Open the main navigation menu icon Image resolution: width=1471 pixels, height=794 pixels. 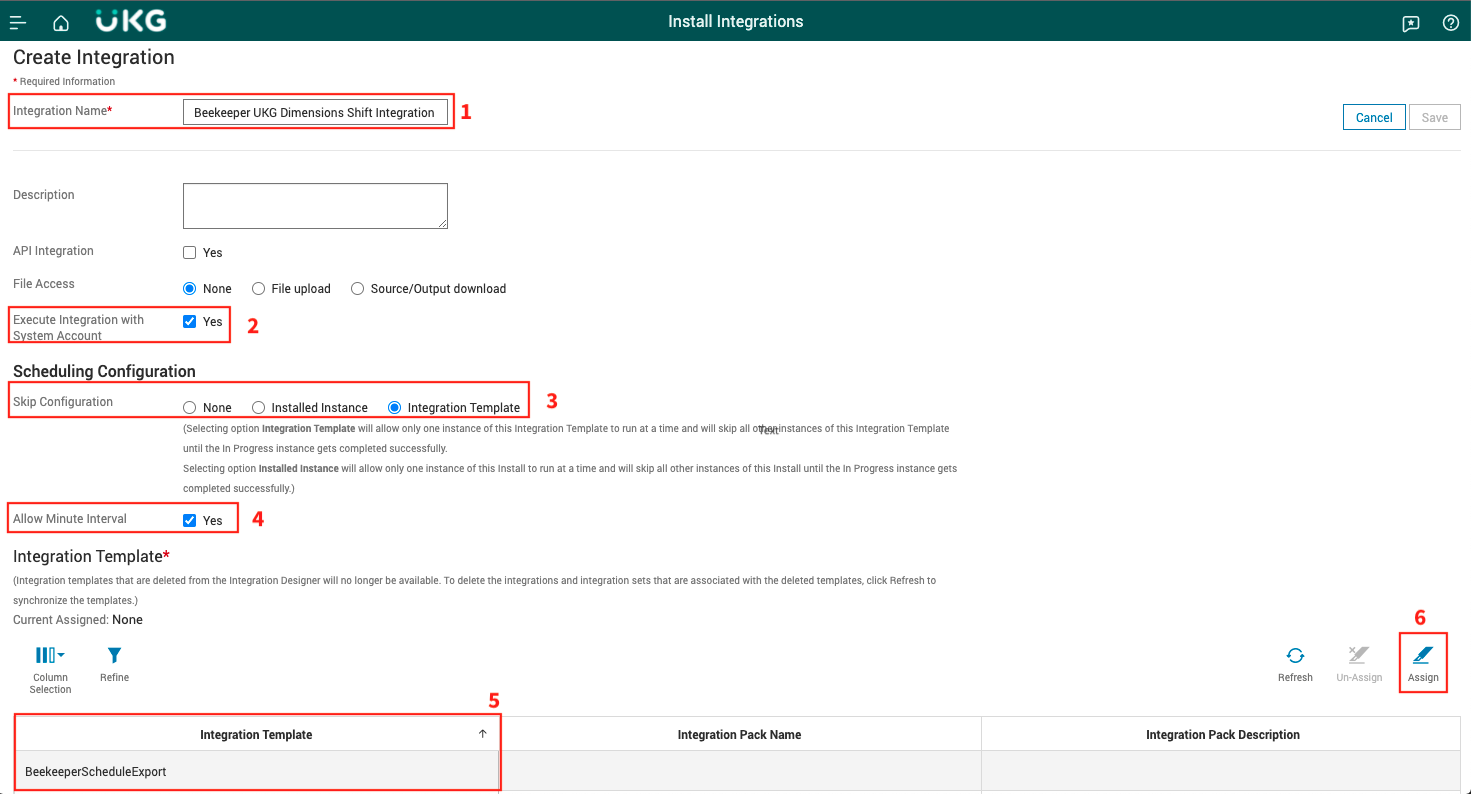click(18, 22)
